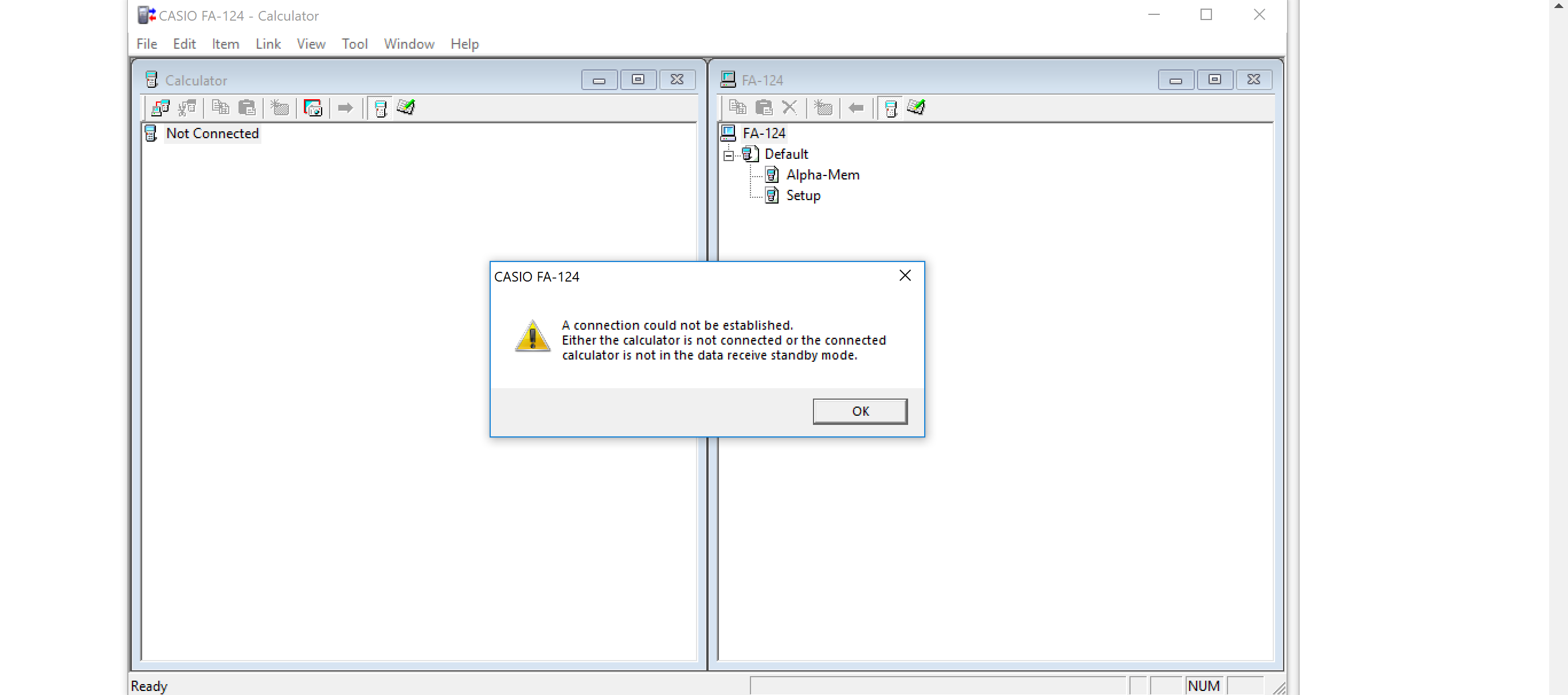Viewport: 1568px width, 695px height.
Task: Click the FA-124 panel title icon
Action: [x=728, y=79]
